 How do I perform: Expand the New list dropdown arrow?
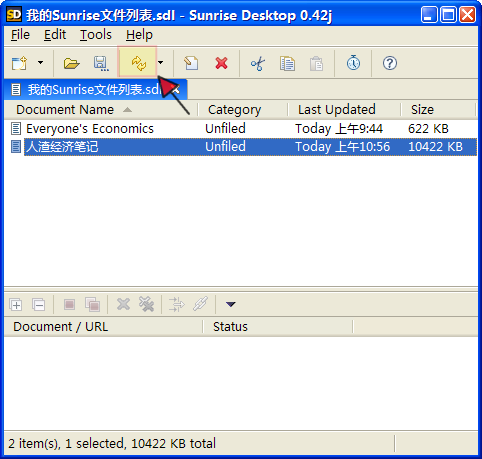(x=40, y=62)
